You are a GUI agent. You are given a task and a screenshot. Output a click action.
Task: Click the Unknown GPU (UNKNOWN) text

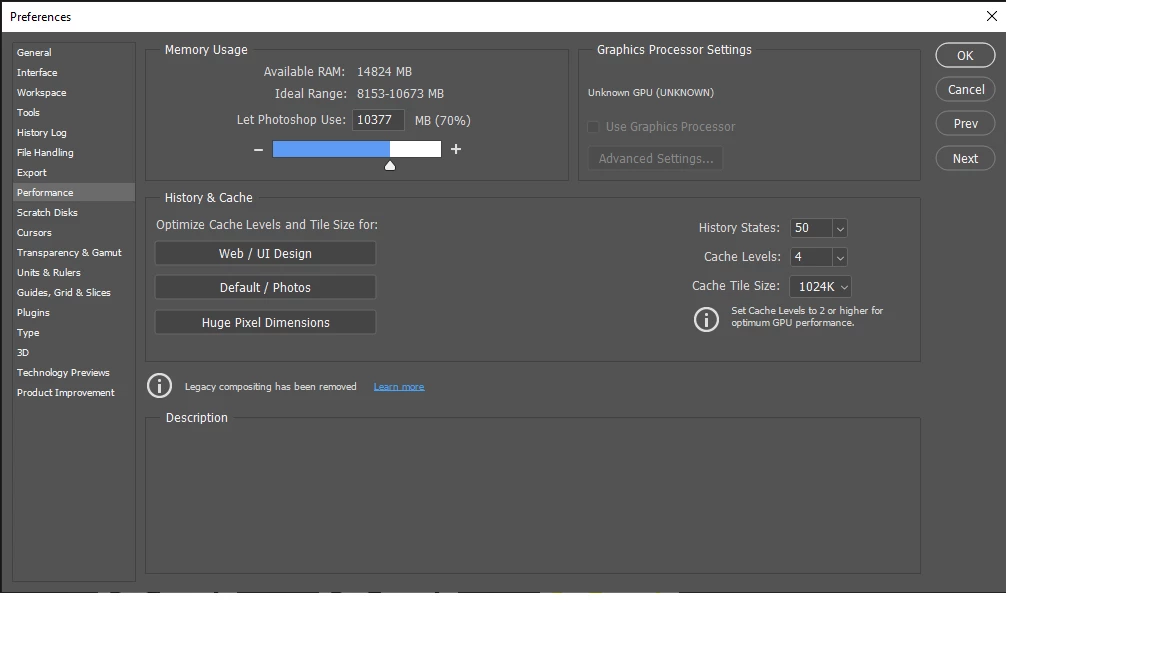(x=651, y=93)
